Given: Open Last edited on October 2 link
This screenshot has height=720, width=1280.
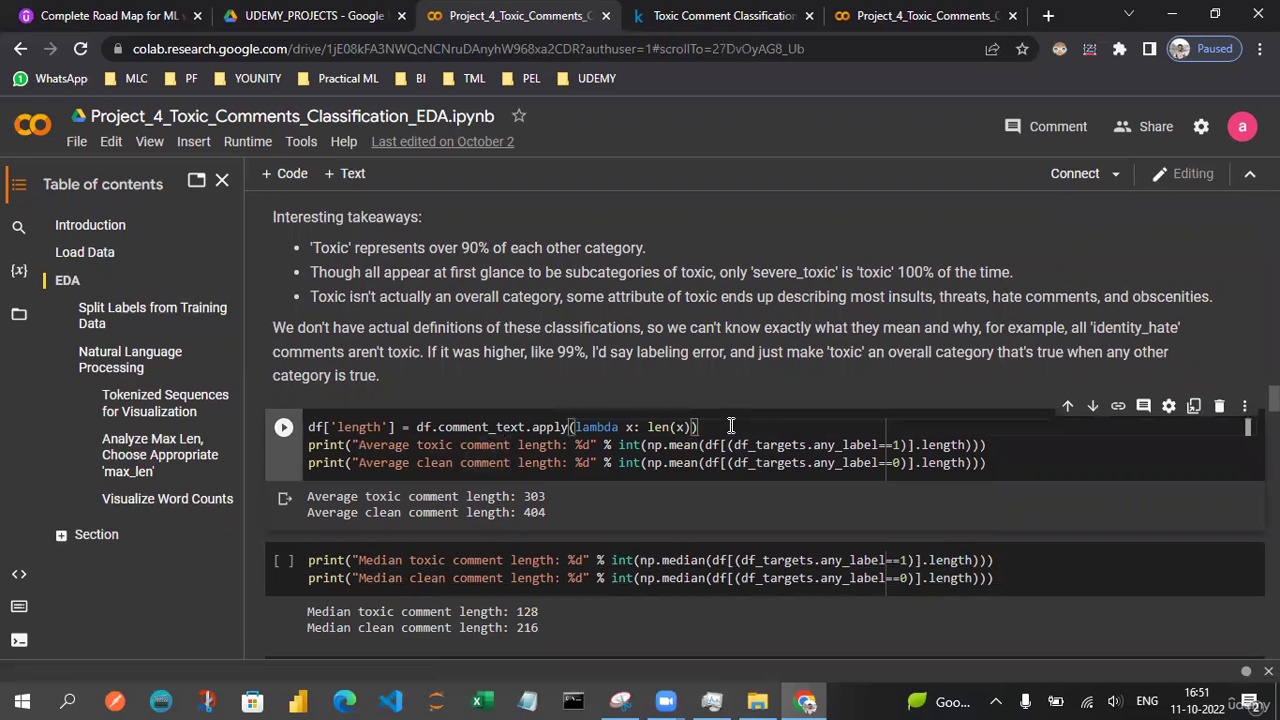Looking at the screenshot, I should click(x=442, y=141).
